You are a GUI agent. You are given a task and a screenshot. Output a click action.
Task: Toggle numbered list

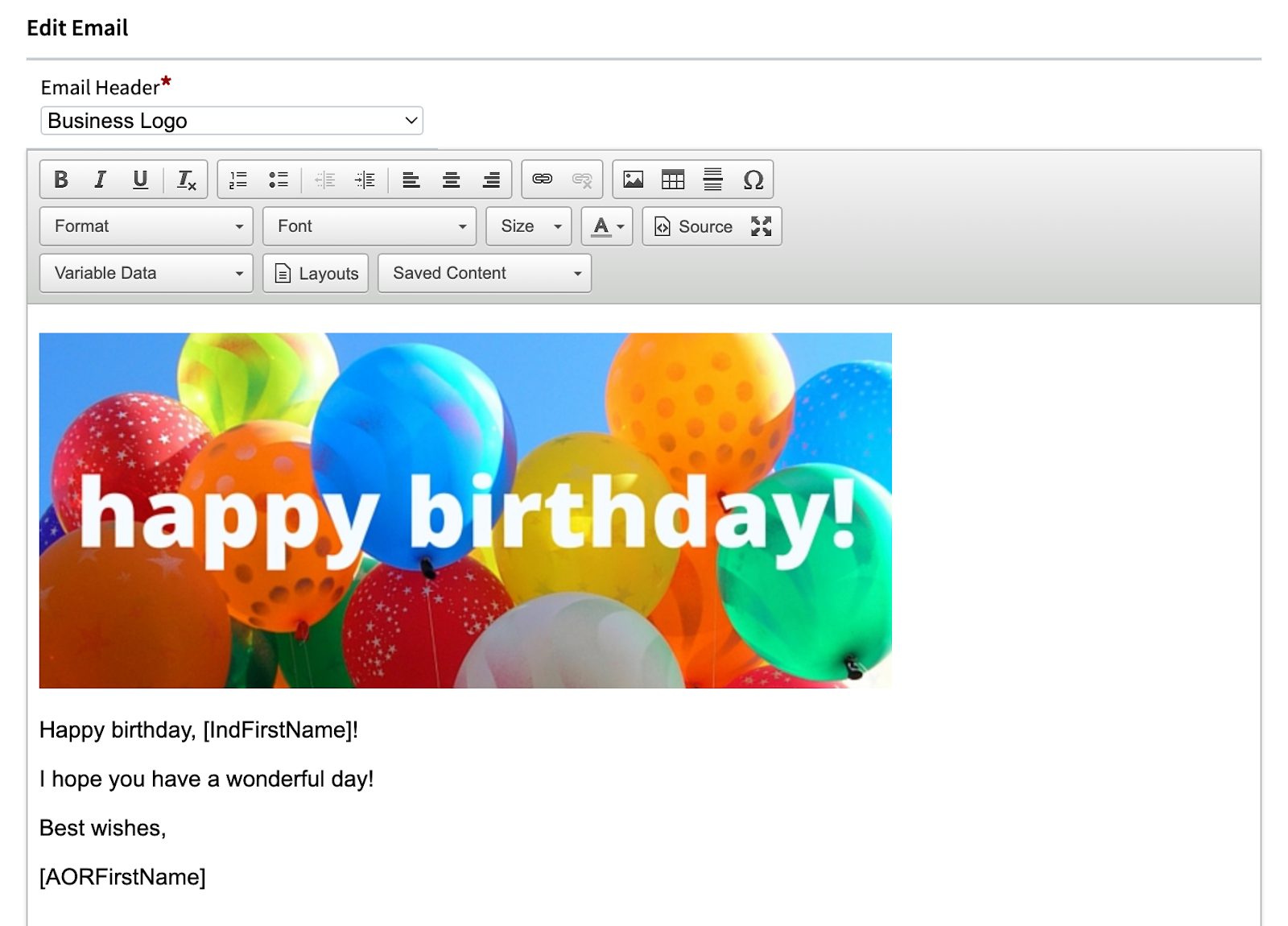(x=237, y=180)
